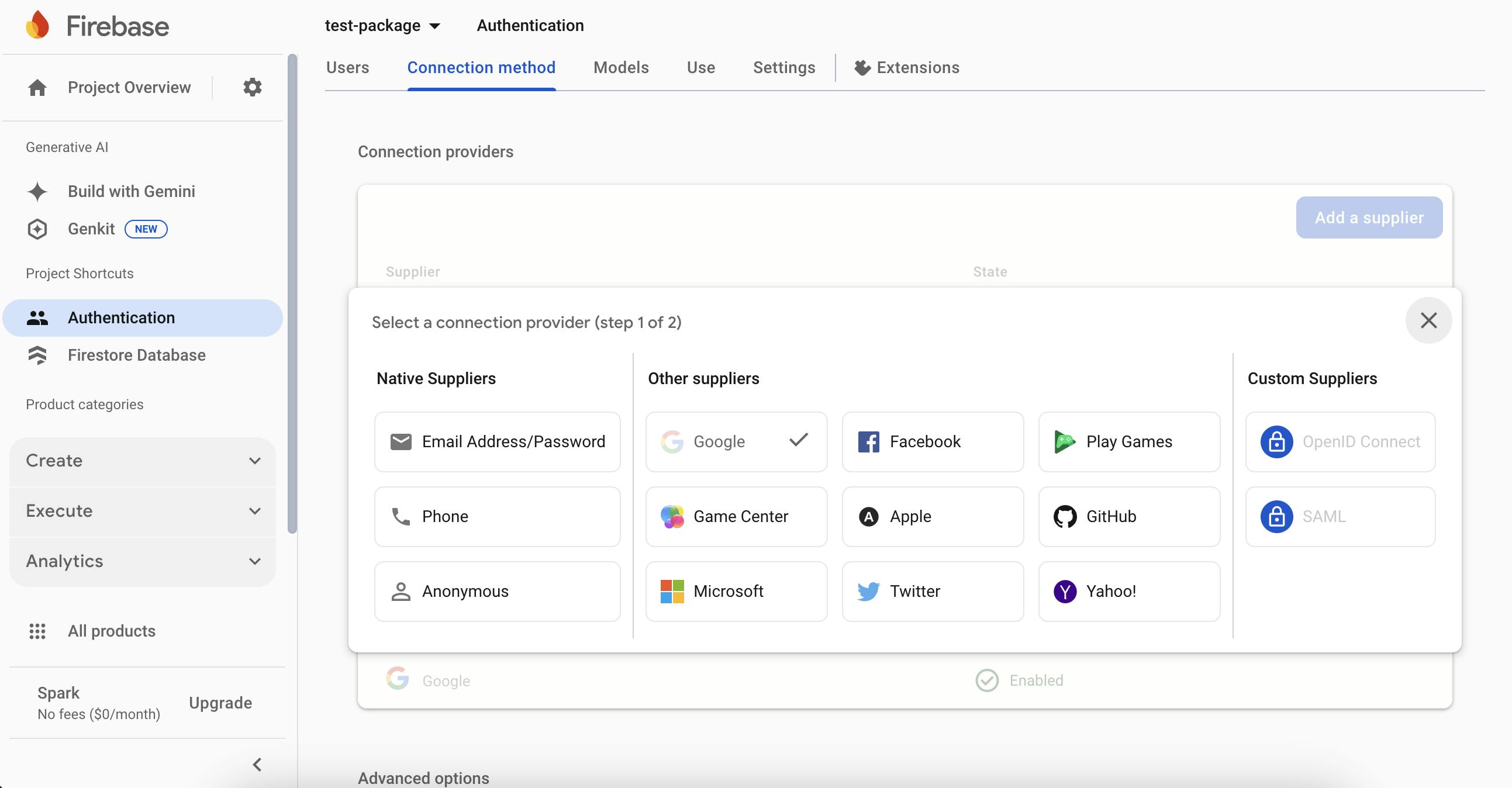
Task: Click the Microsoft logo icon
Action: tap(672, 592)
